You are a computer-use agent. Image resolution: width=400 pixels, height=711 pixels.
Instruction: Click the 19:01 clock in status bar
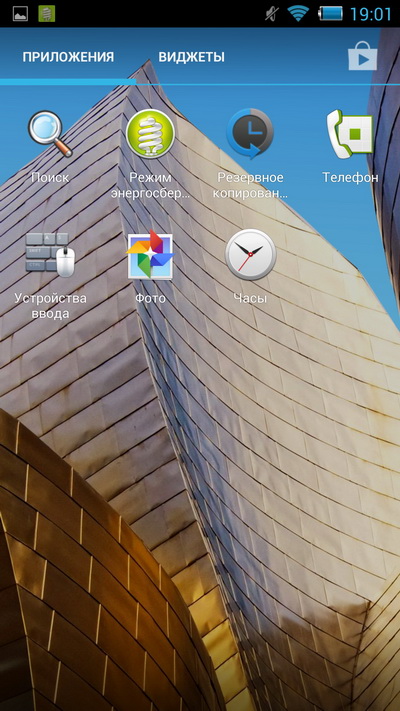coord(371,14)
